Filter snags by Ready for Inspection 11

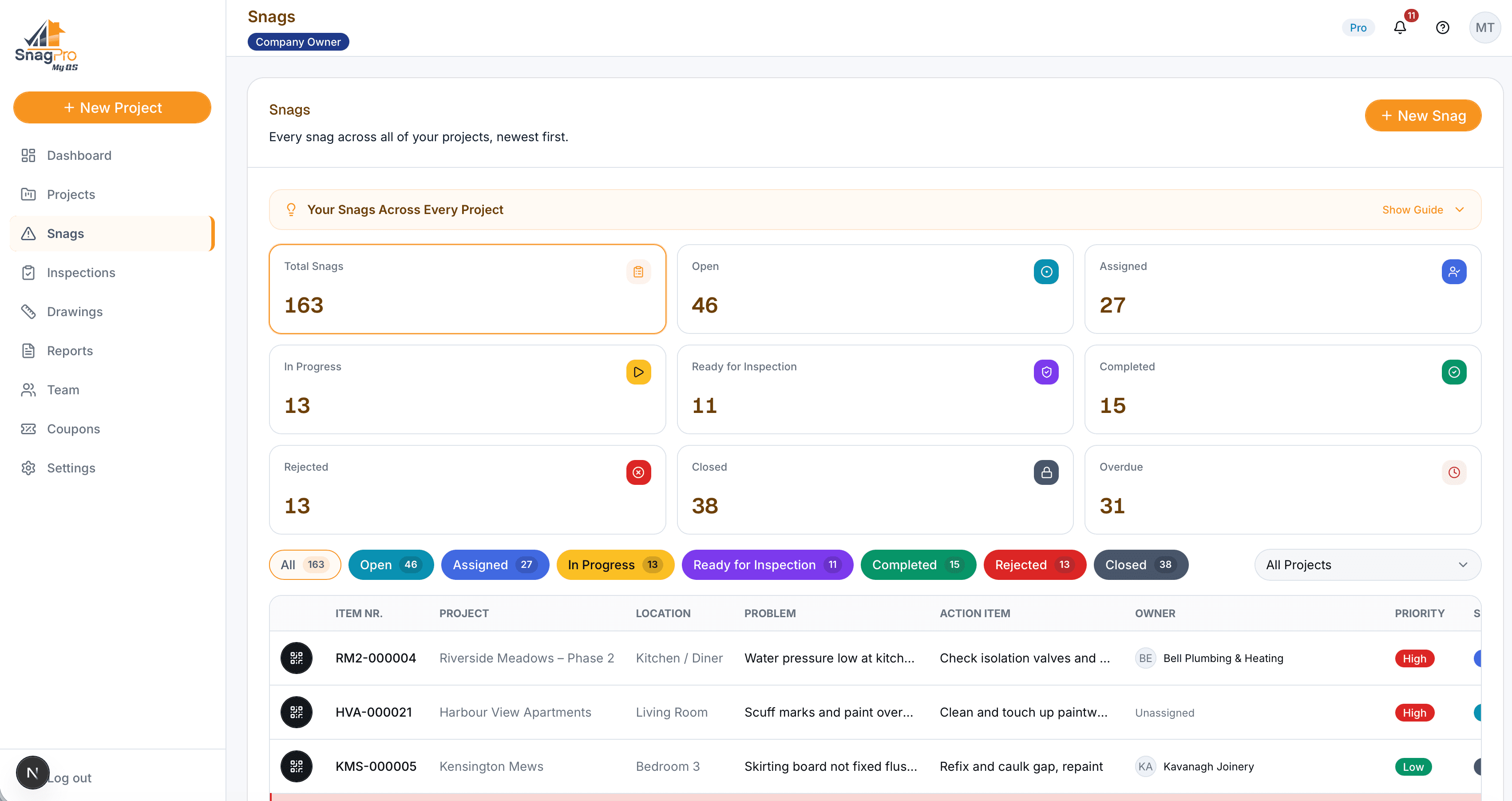point(767,565)
